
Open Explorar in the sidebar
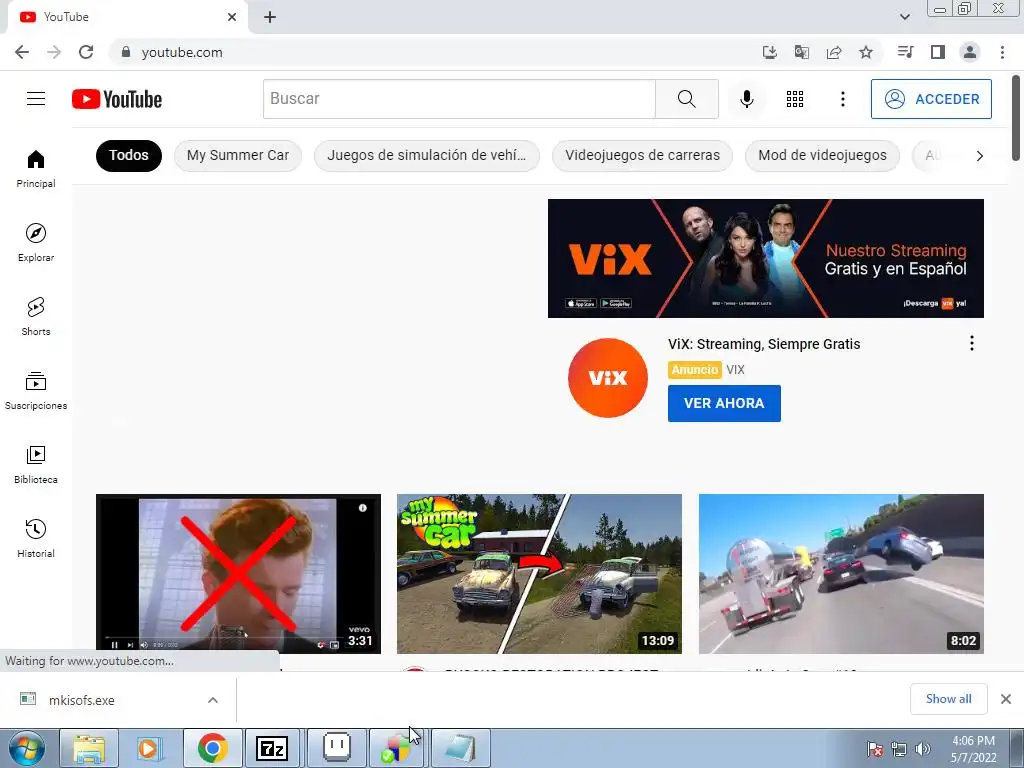tap(36, 243)
